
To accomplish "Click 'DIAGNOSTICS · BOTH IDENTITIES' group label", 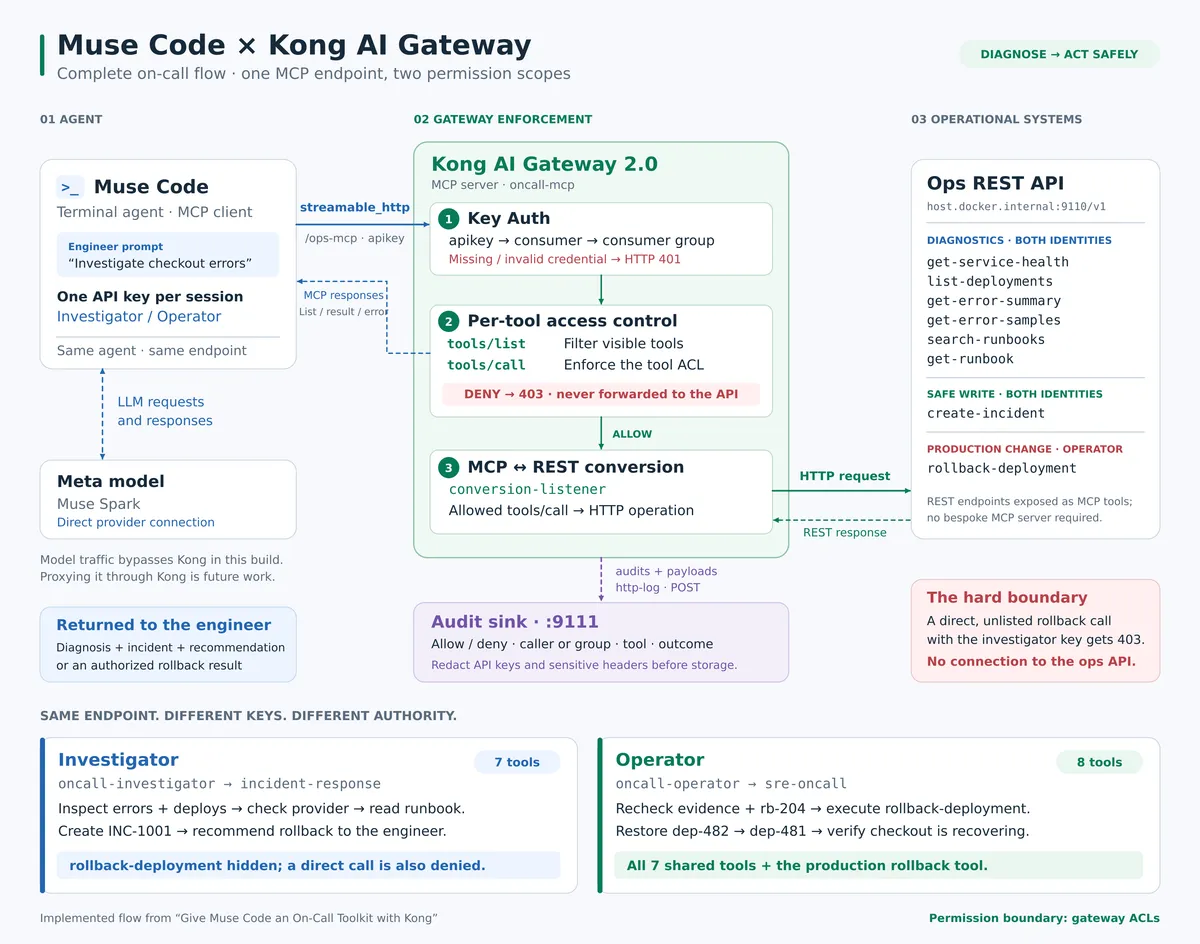I will pos(1019,240).
